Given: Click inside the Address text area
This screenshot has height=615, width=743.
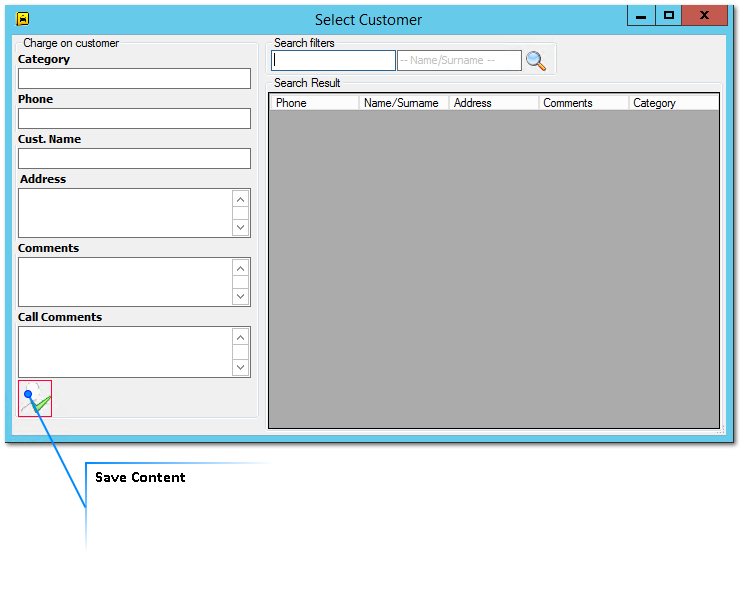Looking at the screenshot, I should (x=126, y=213).
